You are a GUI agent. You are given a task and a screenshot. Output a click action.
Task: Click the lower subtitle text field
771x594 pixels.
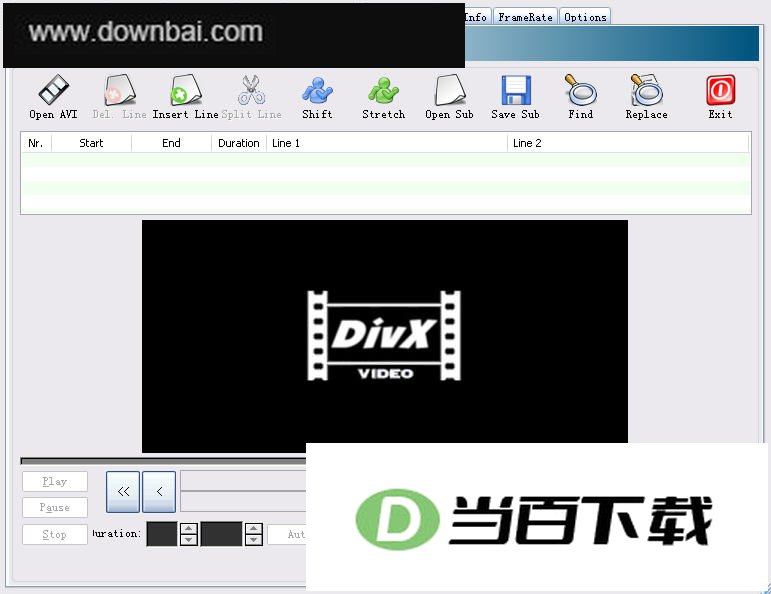tap(243, 502)
